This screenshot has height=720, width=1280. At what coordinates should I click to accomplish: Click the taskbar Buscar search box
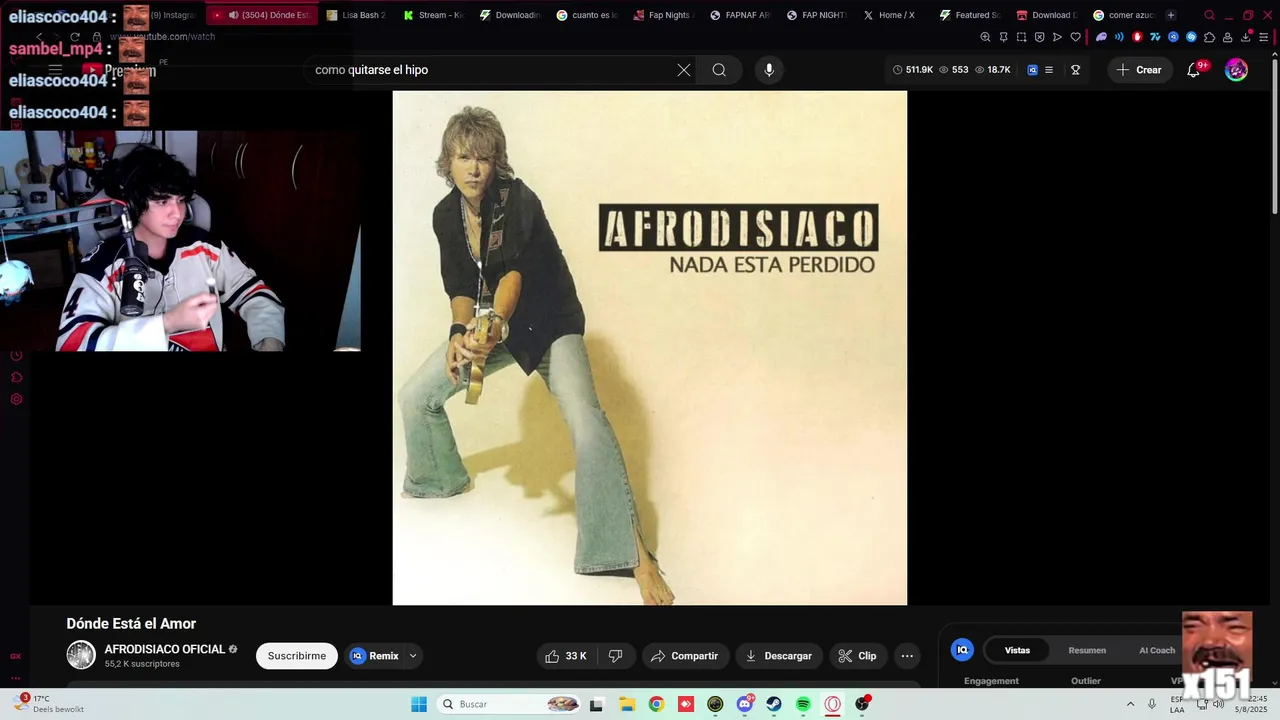coord(510,704)
